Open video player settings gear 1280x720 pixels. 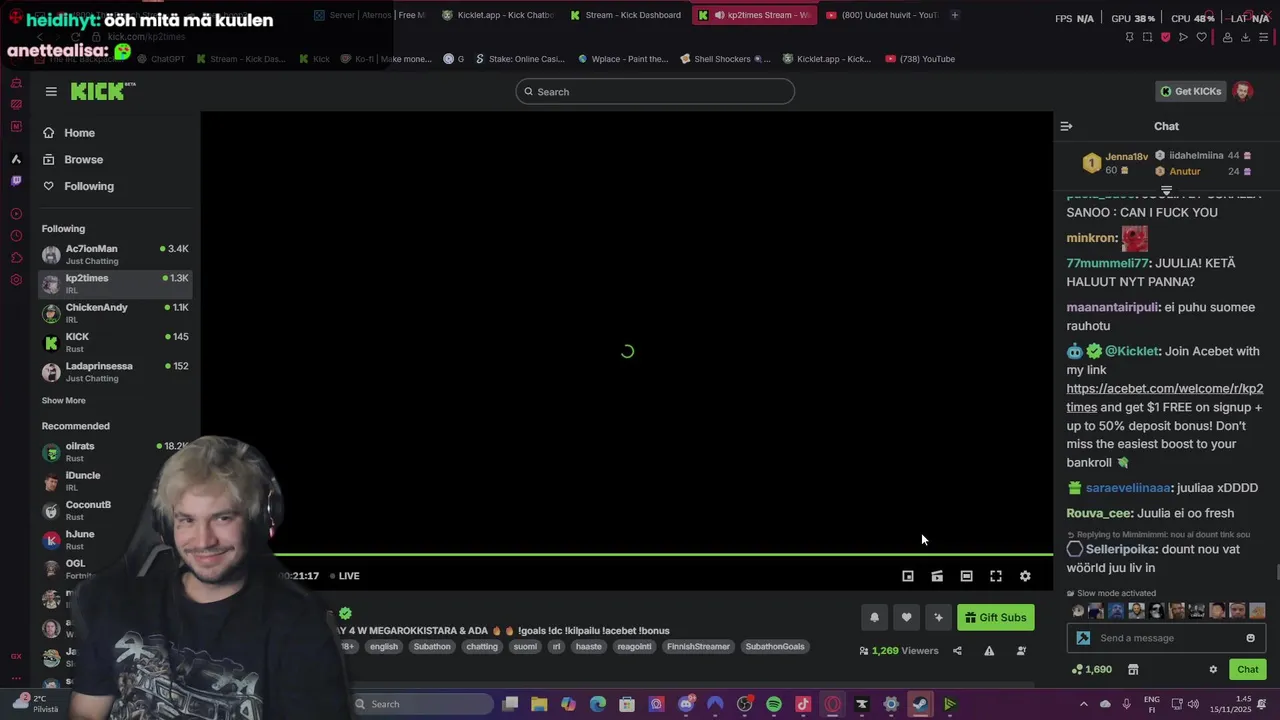point(1025,576)
